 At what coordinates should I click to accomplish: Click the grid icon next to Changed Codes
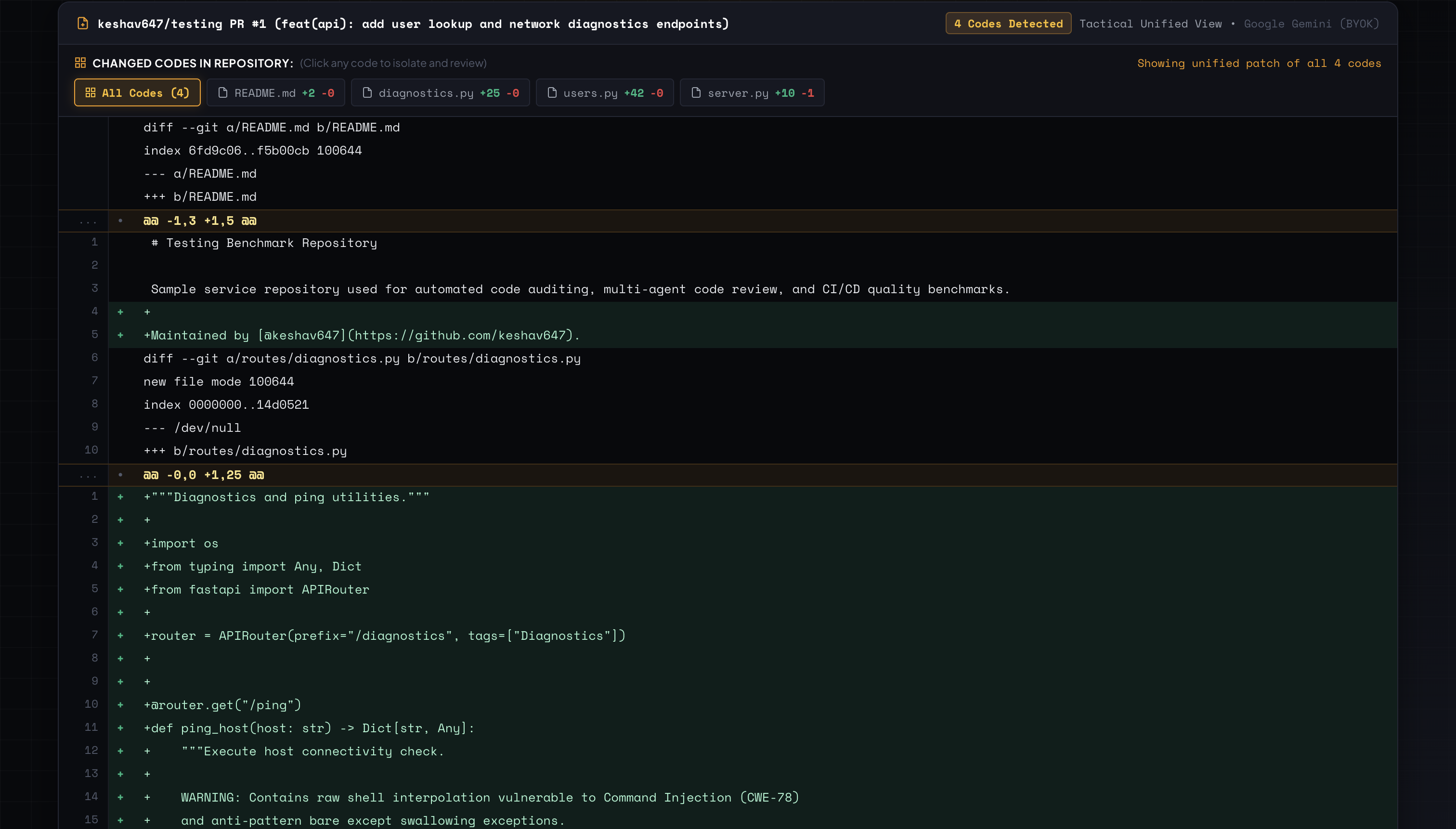click(x=80, y=63)
